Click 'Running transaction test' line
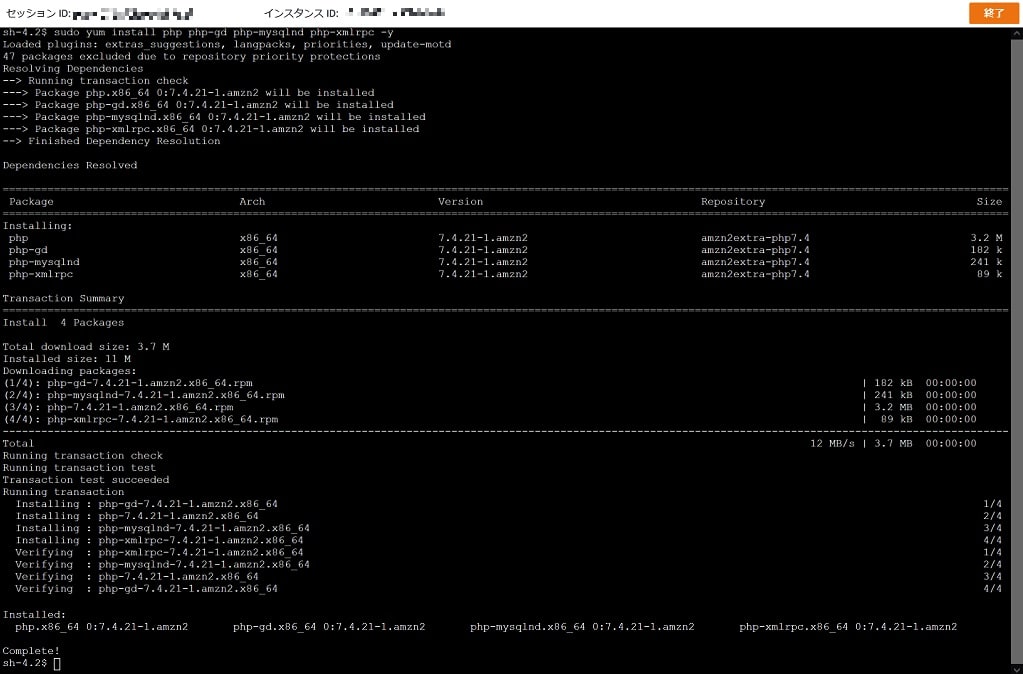Viewport: 1023px width, 674px height. pyautogui.click(x=80, y=468)
